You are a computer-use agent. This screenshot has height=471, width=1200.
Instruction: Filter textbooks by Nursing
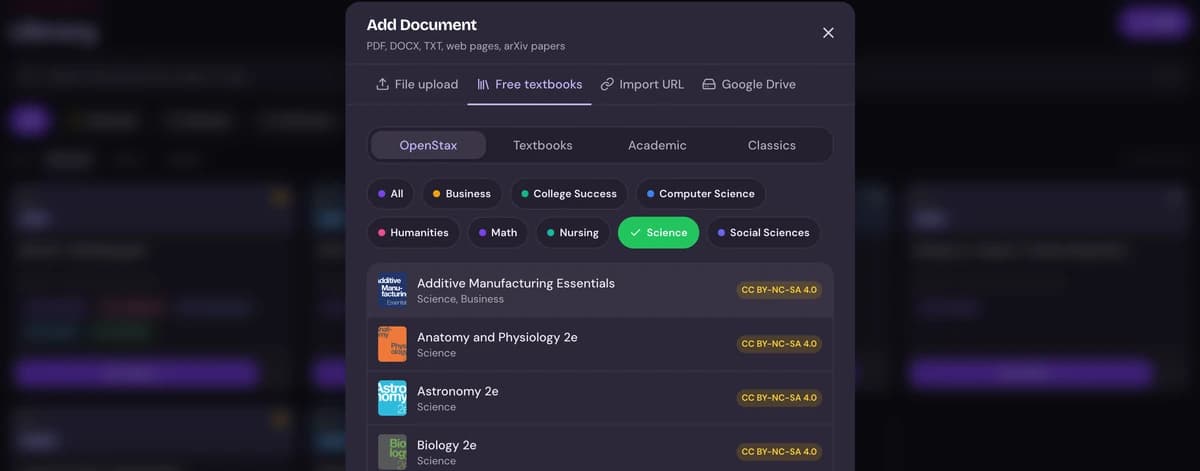click(573, 233)
